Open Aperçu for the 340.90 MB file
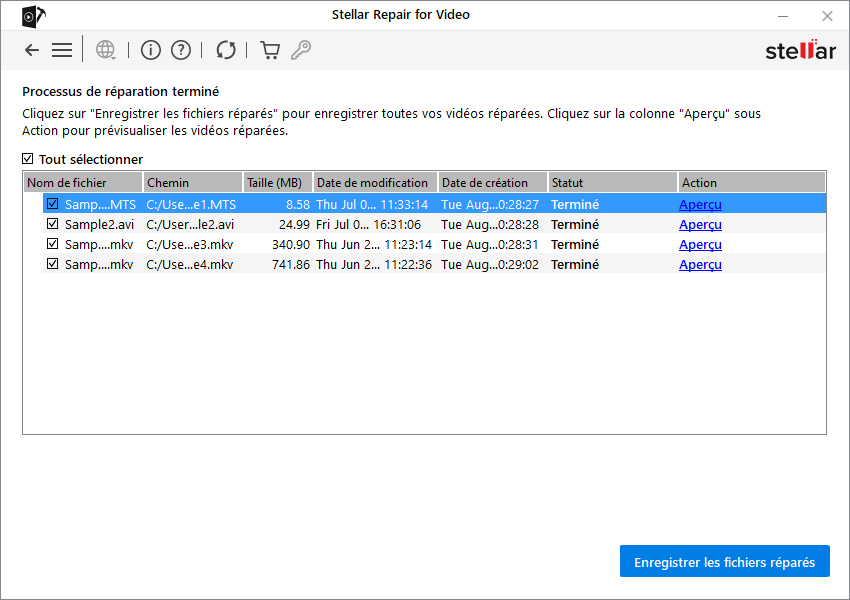The height and width of the screenshot is (600, 850). (x=700, y=245)
